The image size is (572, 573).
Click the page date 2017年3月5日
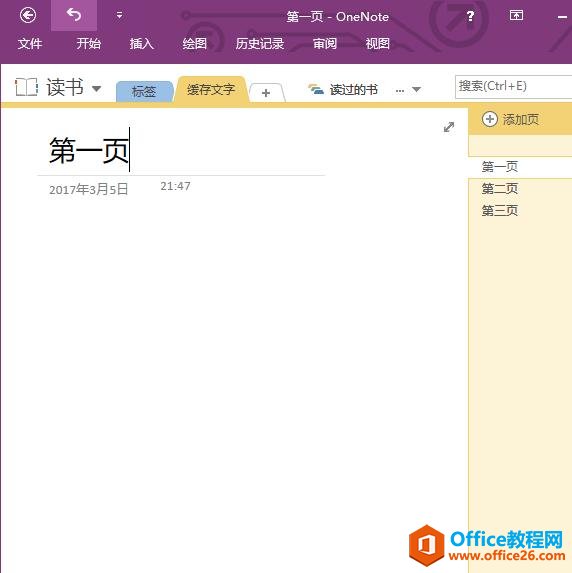(x=88, y=189)
